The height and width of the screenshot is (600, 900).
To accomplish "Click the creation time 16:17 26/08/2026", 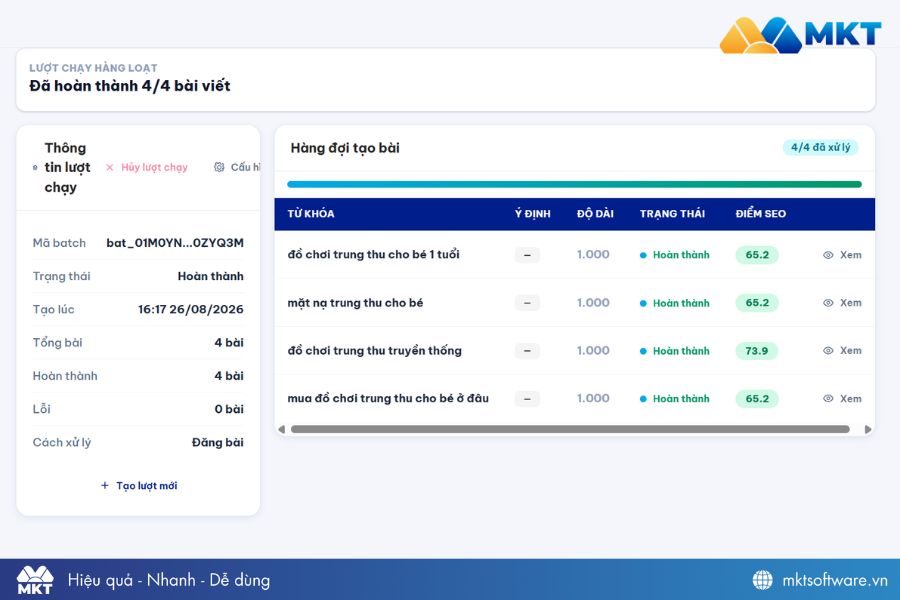I will pos(191,309).
